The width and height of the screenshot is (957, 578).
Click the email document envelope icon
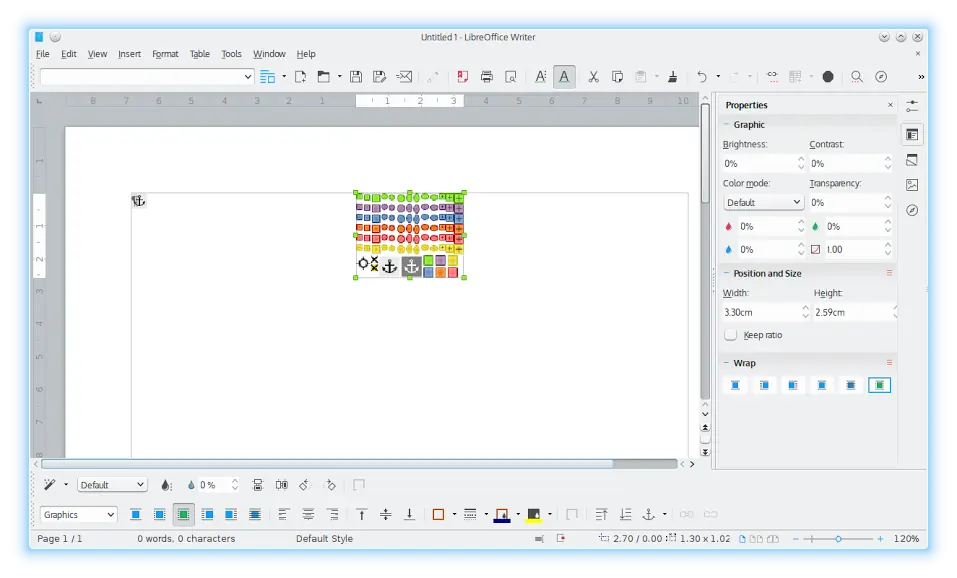coord(404,77)
